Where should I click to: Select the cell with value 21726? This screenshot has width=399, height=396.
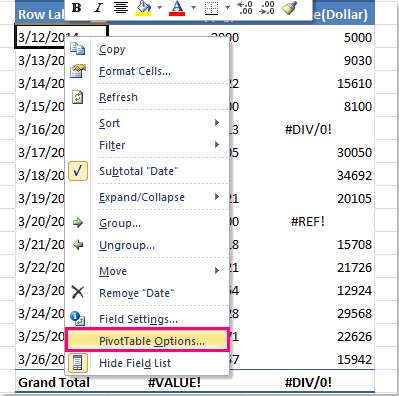(354, 268)
